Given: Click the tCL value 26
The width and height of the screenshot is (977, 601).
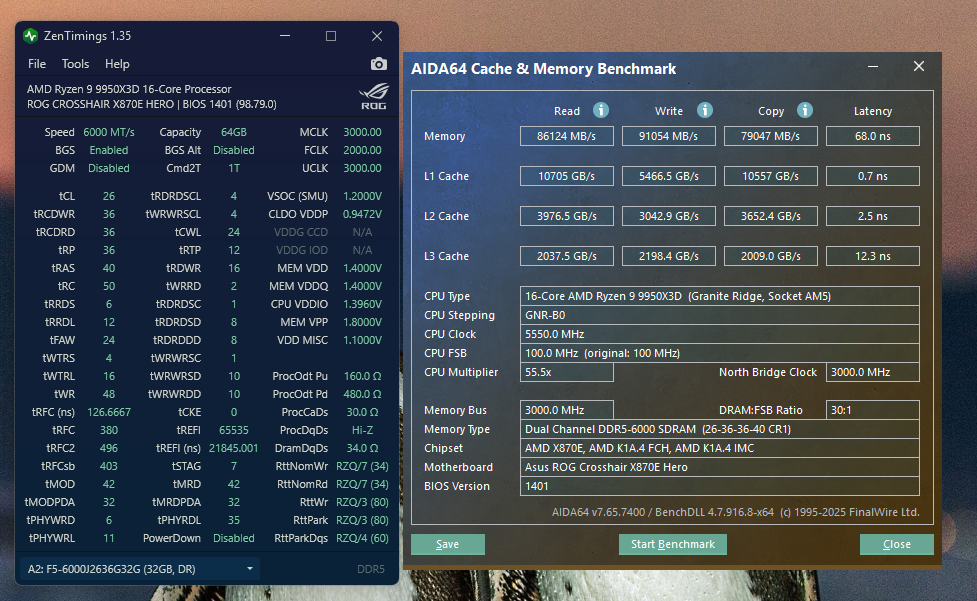Looking at the screenshot, I should [108, 196].
